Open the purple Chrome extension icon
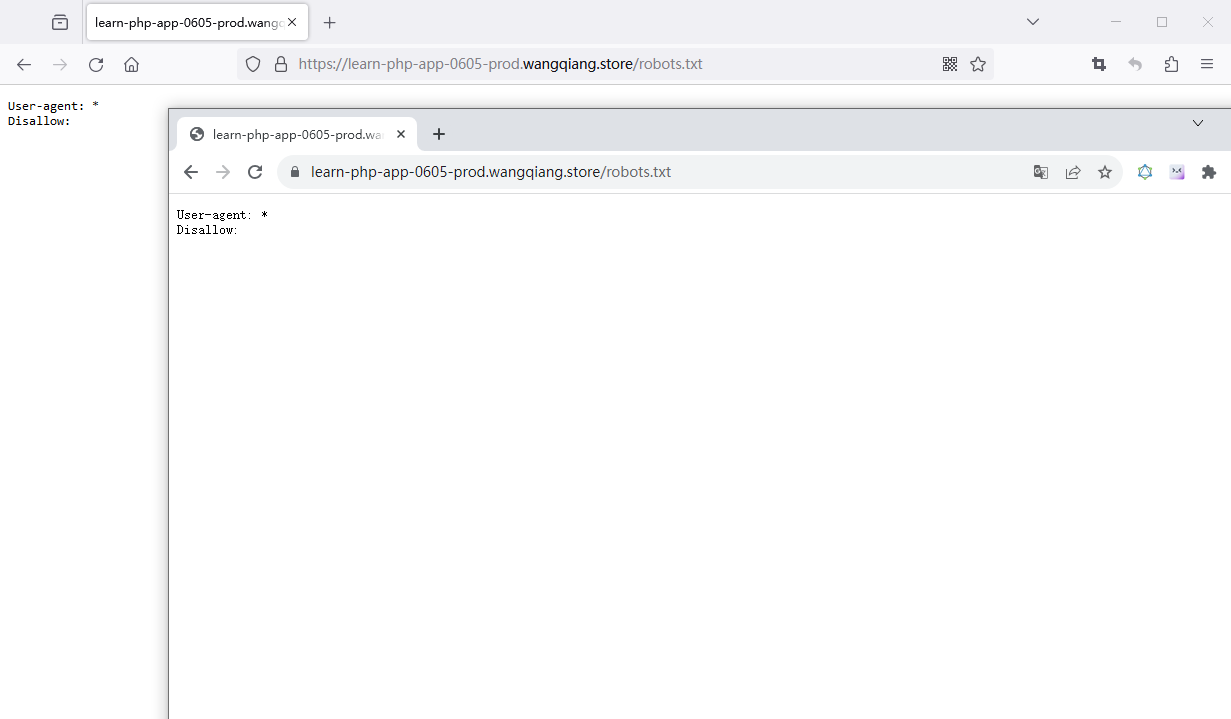Image resolution: width=1231 pixels, height=719 pixels. pos(1177,172)
